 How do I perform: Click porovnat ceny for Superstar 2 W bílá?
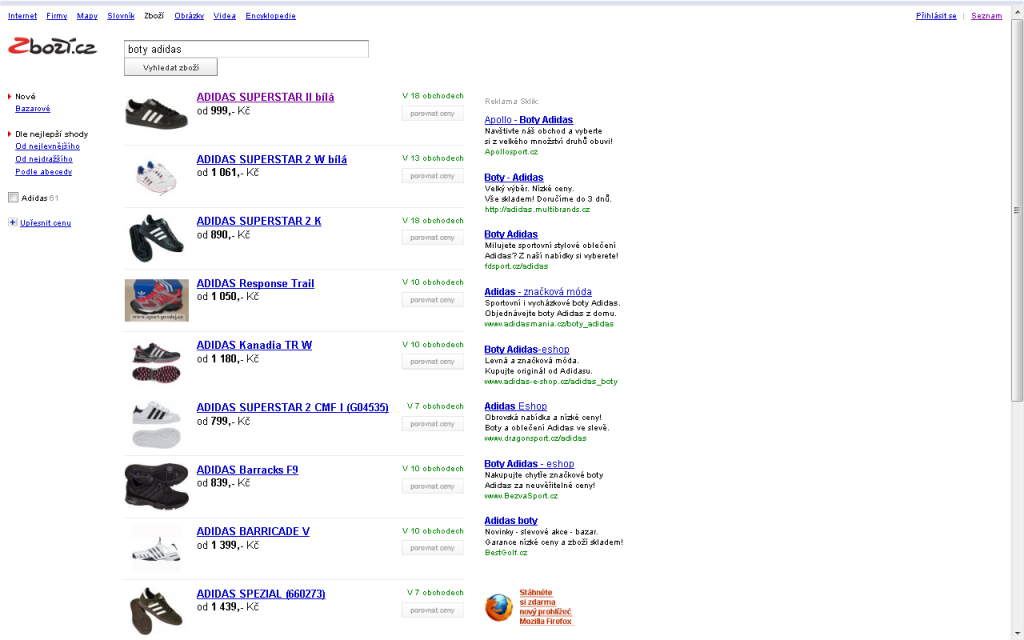pos(432,176)
